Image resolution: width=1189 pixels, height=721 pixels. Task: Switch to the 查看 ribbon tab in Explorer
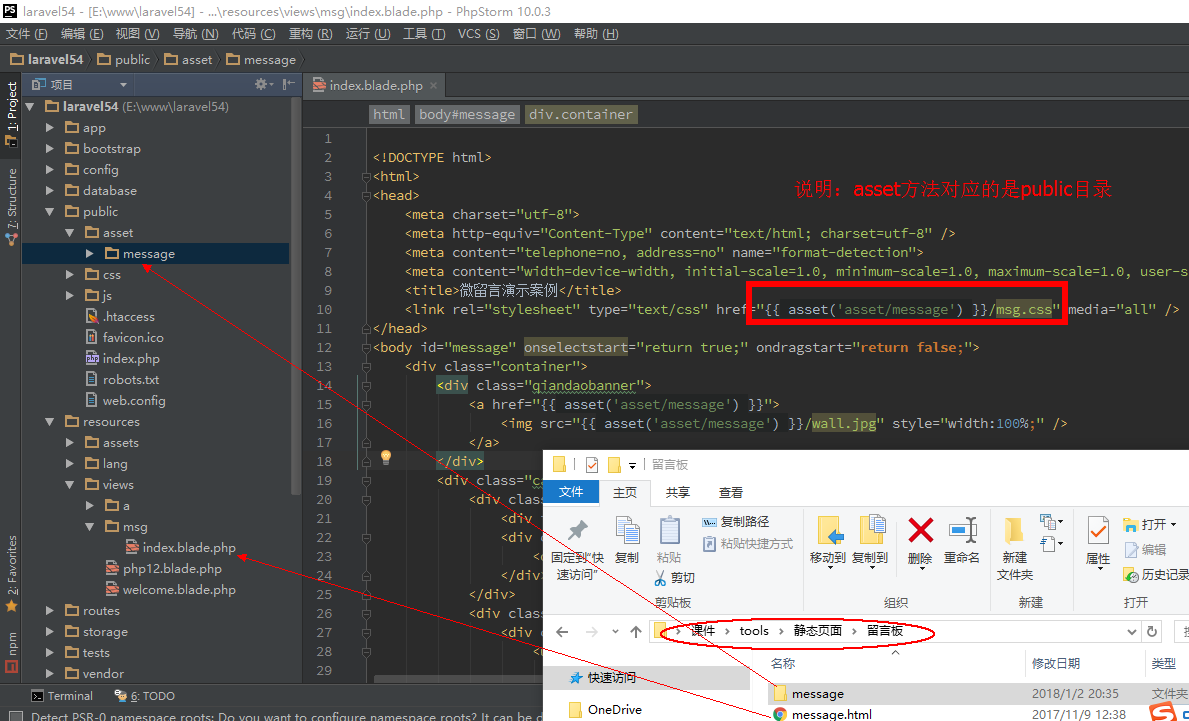tap(730, 492)
